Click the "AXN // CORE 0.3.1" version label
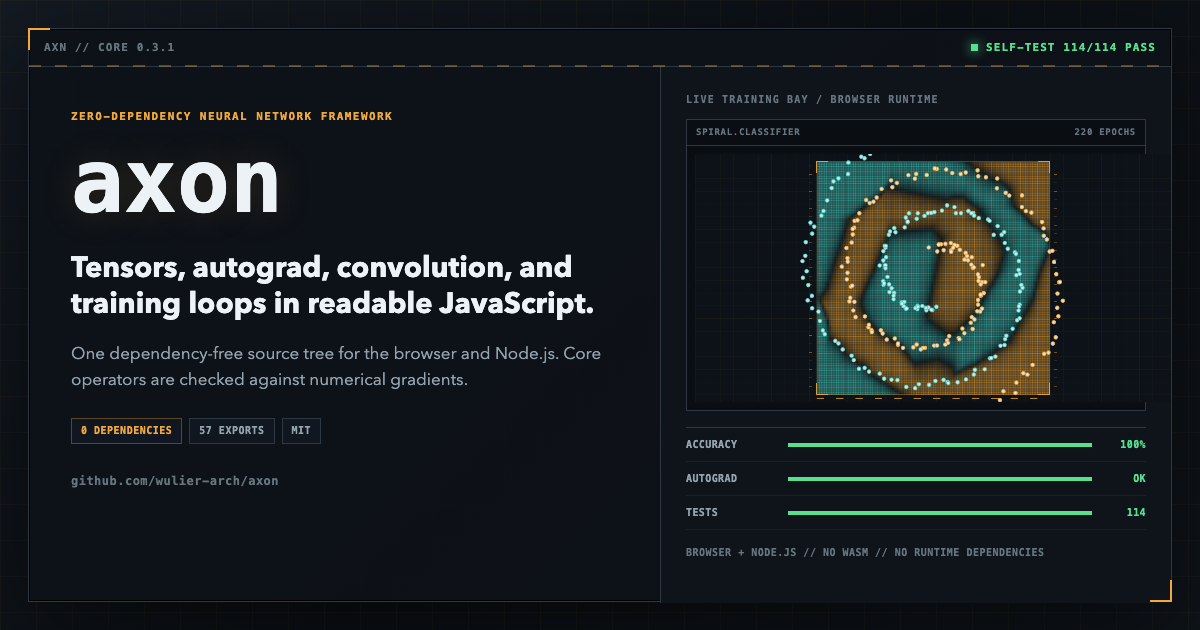Image resolution: width=1200 pixels, height=630 pixels. pyautogui.click(x=108, y=47)
